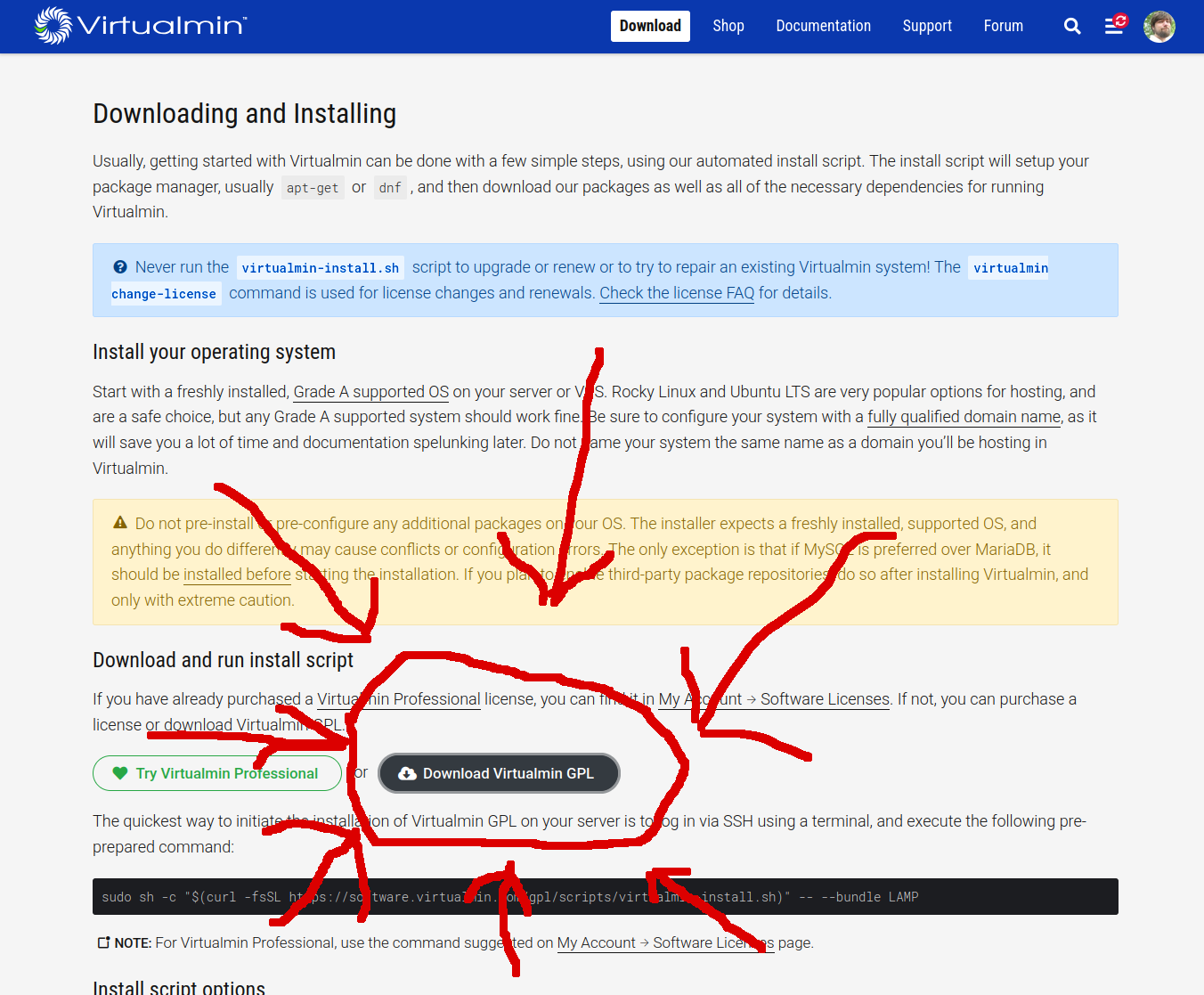1204x995 pixels.
Task: Click the question mark info icon
Action: pos(120,267)
